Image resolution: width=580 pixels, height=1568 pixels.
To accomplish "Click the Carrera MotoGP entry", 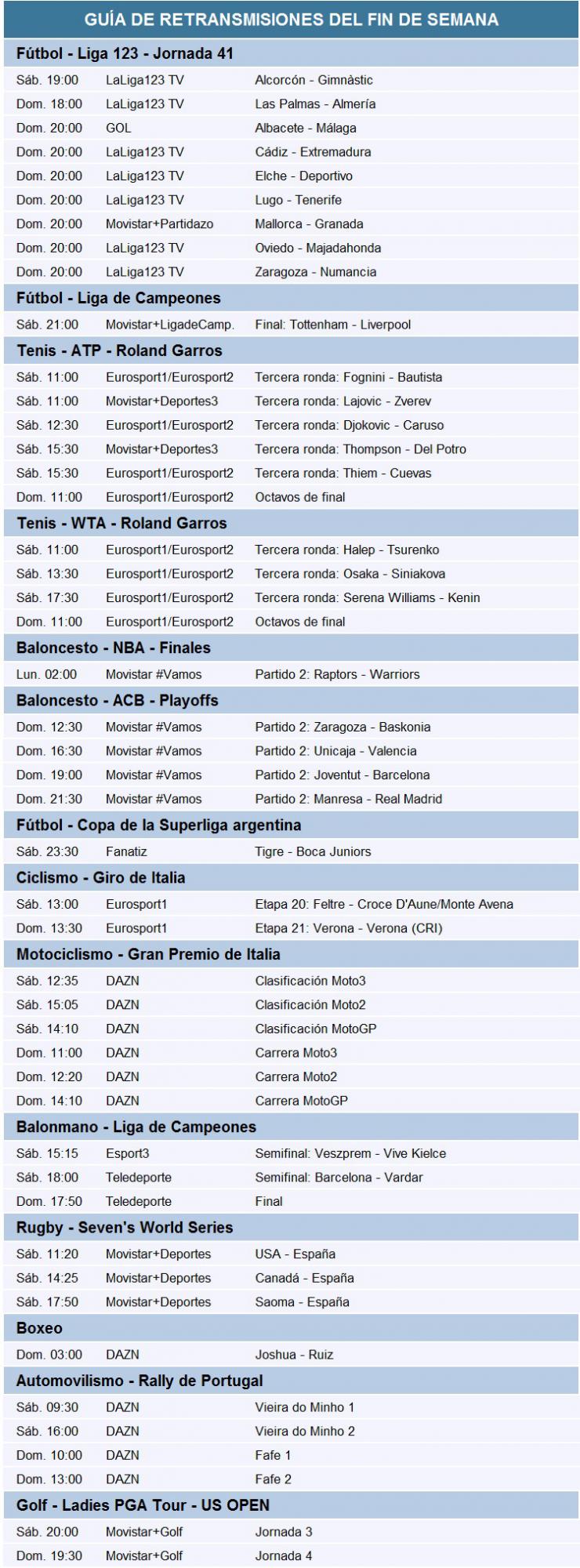I will tap(301, 1102).
